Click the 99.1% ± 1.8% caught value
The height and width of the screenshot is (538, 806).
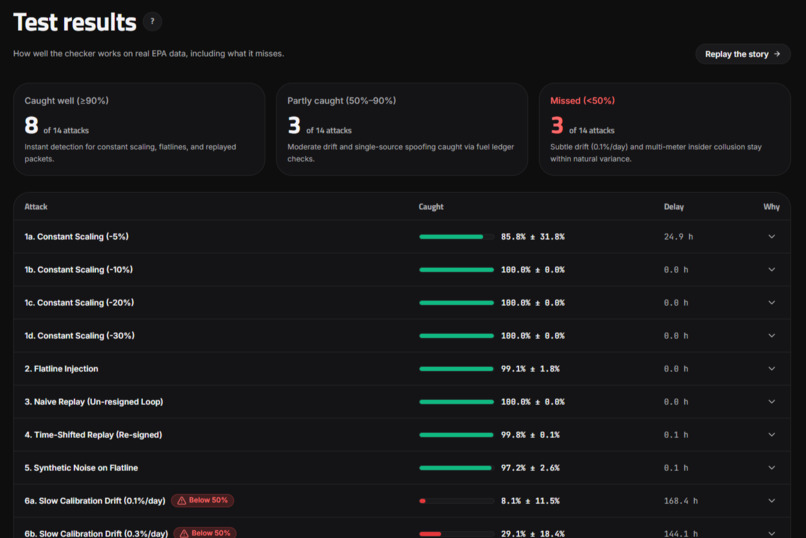click(x=530, y=369)
